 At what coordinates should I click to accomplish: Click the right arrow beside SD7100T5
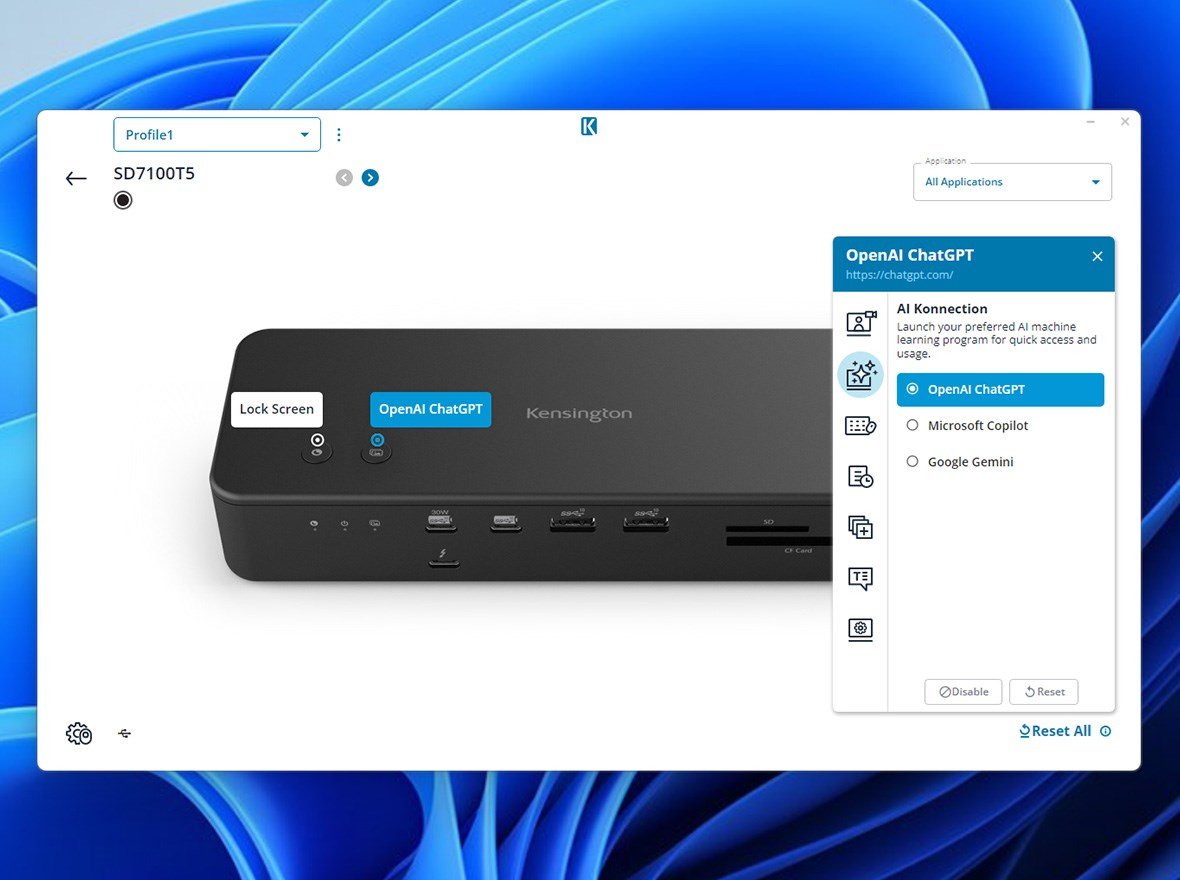click(370, 177)
